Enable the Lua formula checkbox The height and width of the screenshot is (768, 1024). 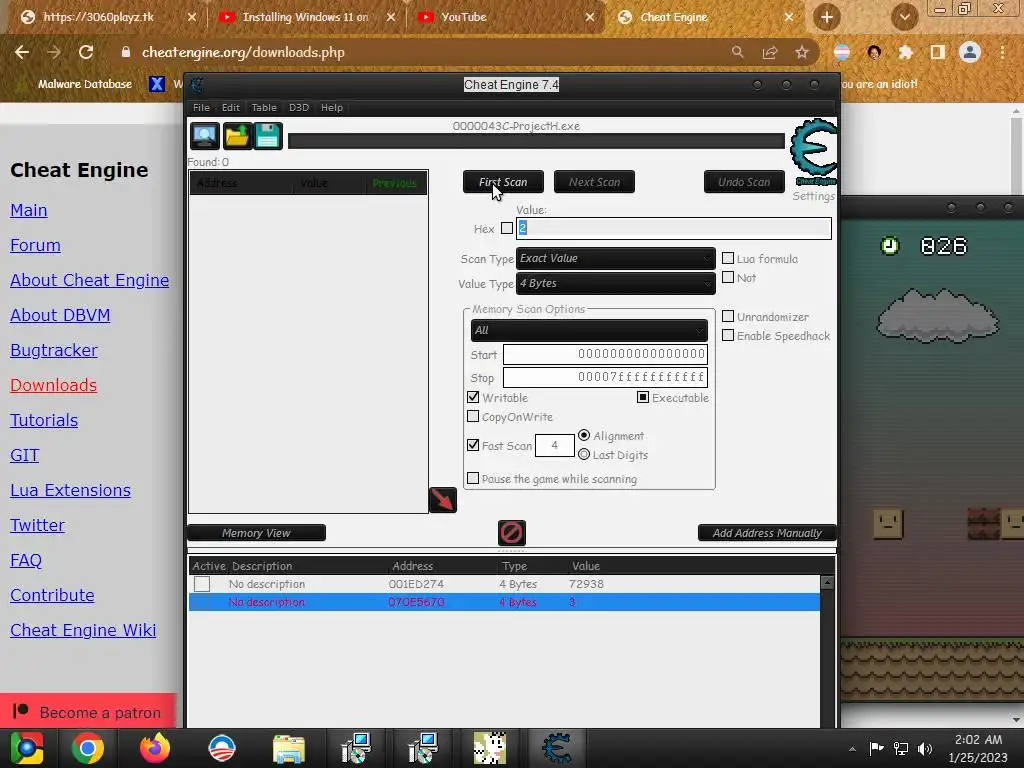click(728, 258)
